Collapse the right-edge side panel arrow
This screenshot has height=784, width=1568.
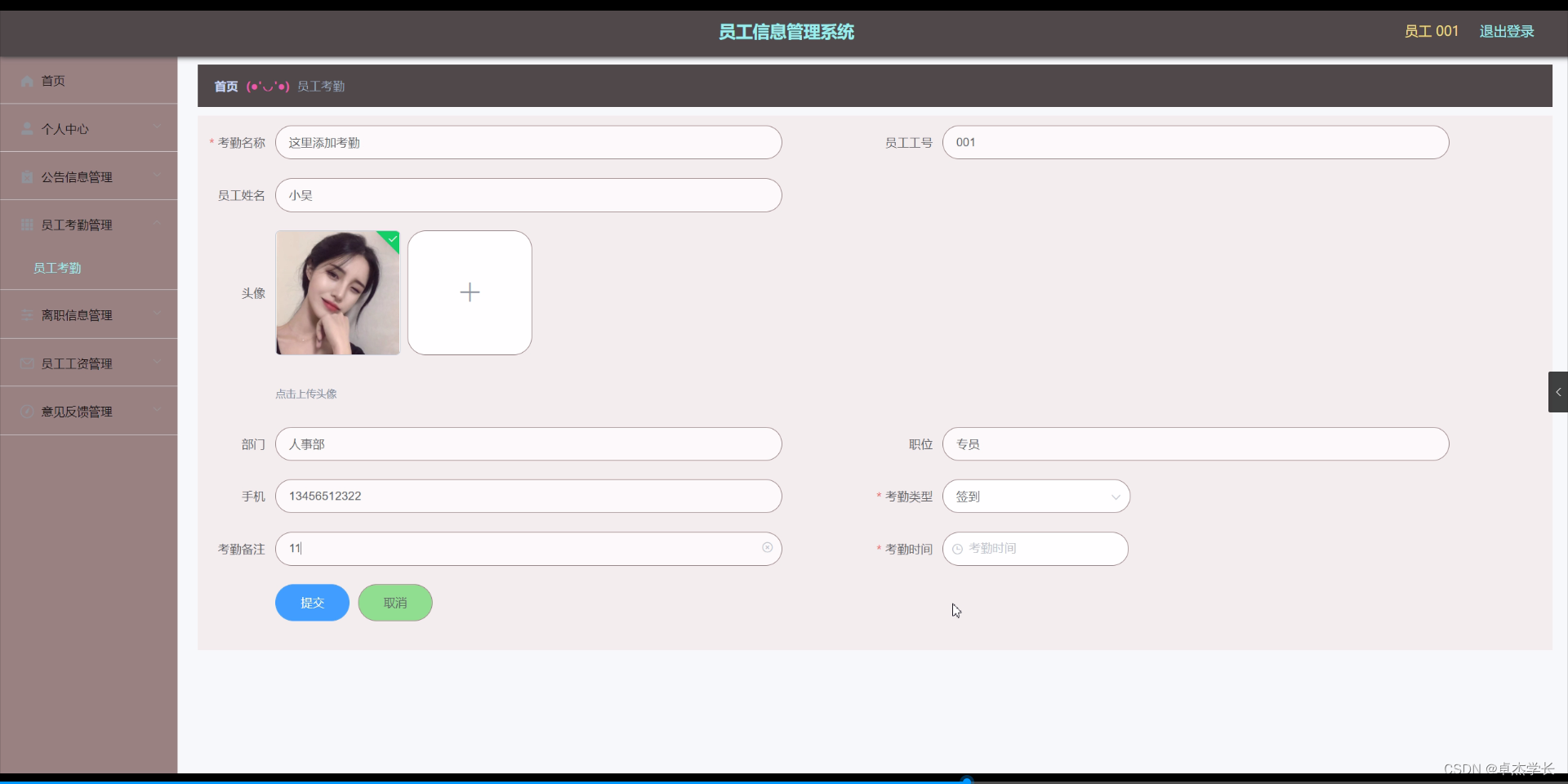[x=1558, y=392]
